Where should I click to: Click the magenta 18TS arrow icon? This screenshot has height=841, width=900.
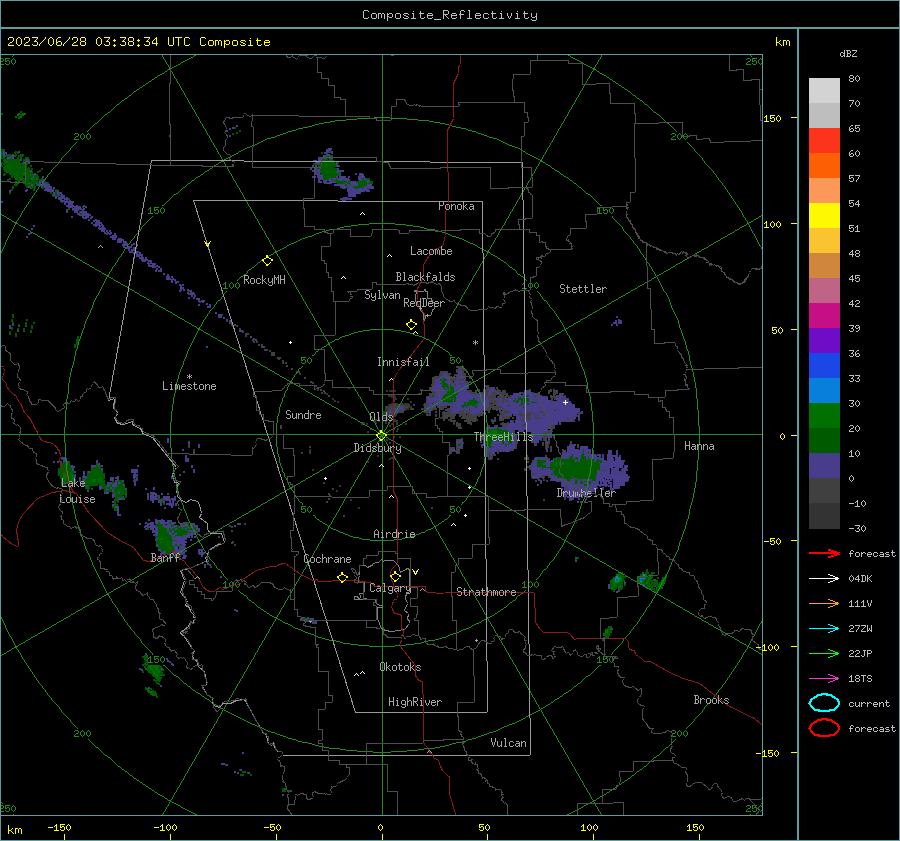coord(824,679)
